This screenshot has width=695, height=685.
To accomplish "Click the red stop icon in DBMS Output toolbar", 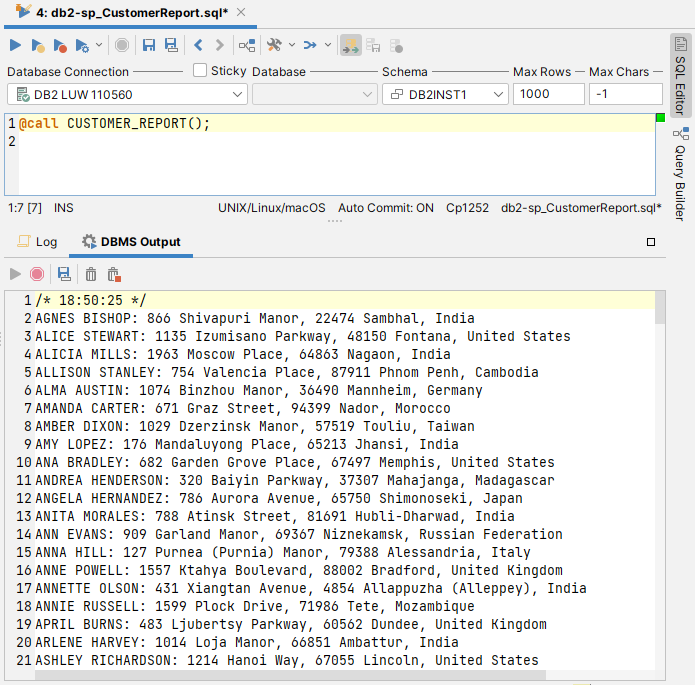I will pos(37,274).
